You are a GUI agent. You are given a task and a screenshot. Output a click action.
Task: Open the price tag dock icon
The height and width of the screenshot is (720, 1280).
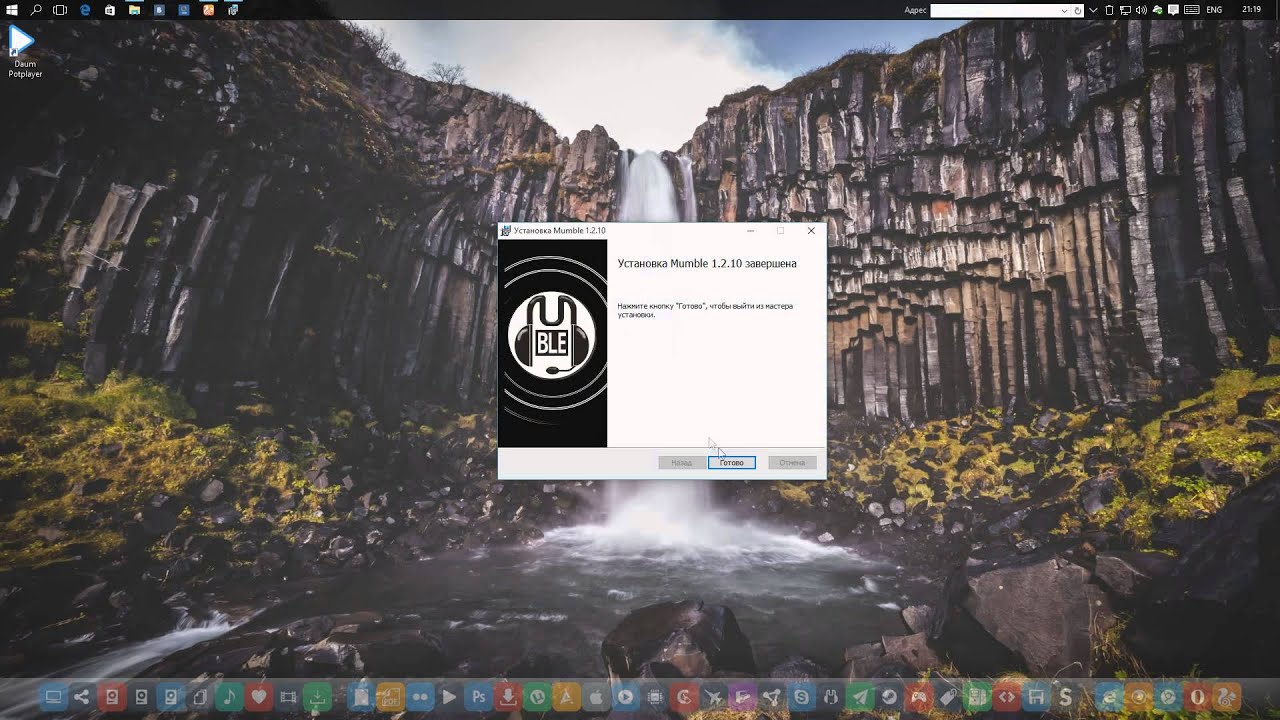click(948, 696)
